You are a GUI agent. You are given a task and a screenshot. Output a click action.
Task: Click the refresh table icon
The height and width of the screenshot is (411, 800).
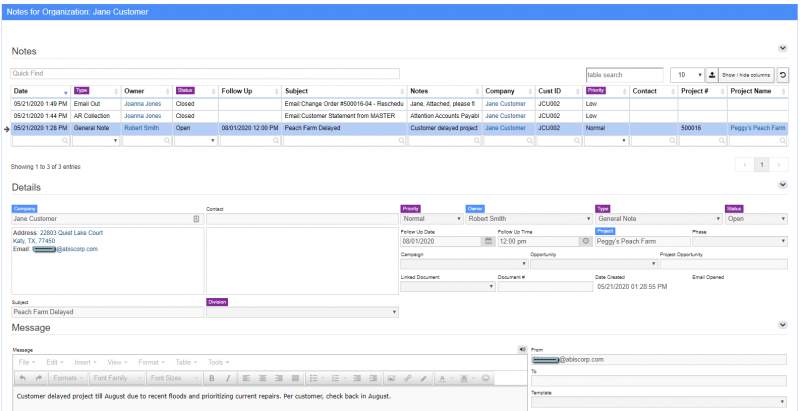tap(782, 75)
